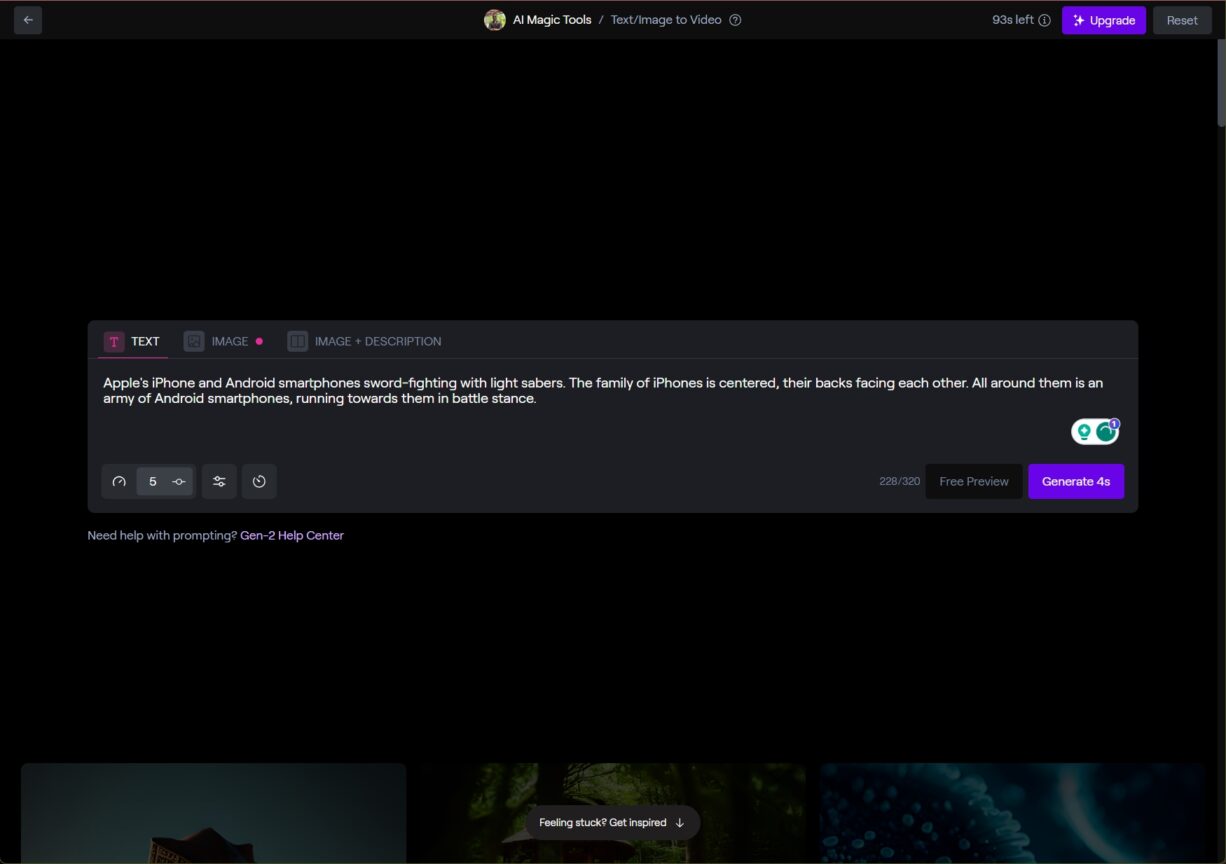
Task: Click the AI Magic Tools avatar icon
Action: coord(494,20)
